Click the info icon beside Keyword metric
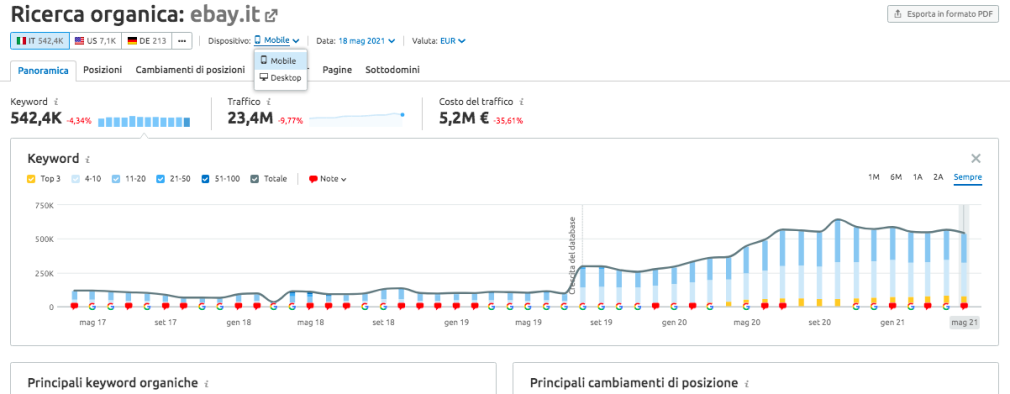 [56, 102]
